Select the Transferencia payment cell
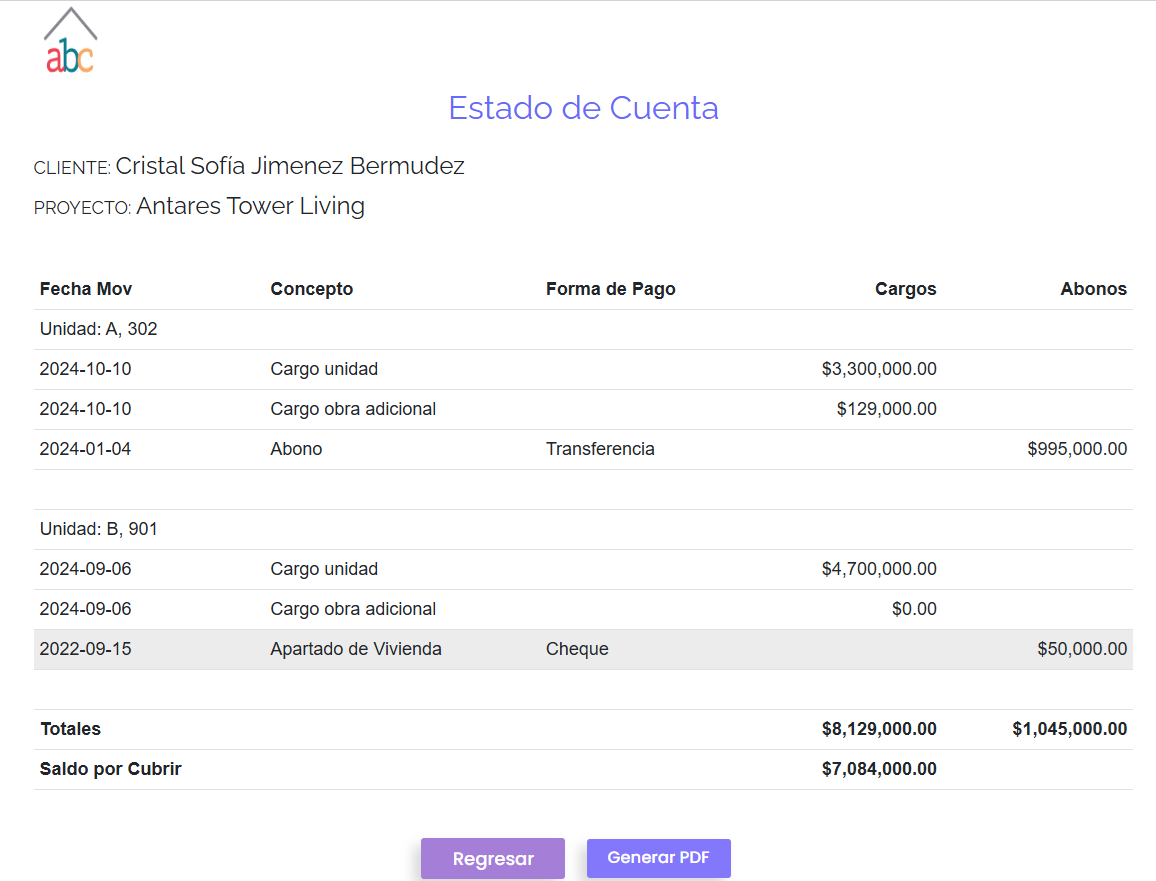This screenshot has width=1156, height=881. click(x=600, y=449)
